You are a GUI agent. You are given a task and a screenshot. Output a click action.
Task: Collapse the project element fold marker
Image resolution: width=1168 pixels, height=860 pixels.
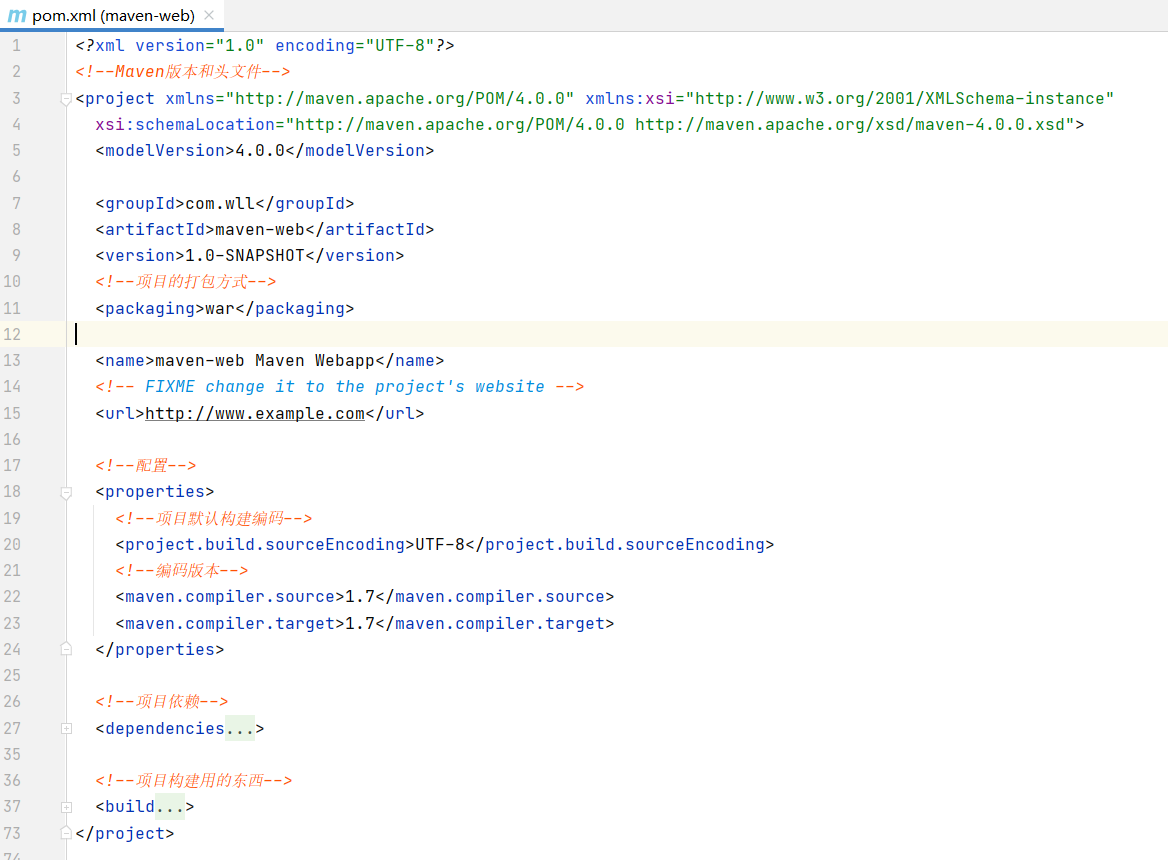tap(66, 98)
